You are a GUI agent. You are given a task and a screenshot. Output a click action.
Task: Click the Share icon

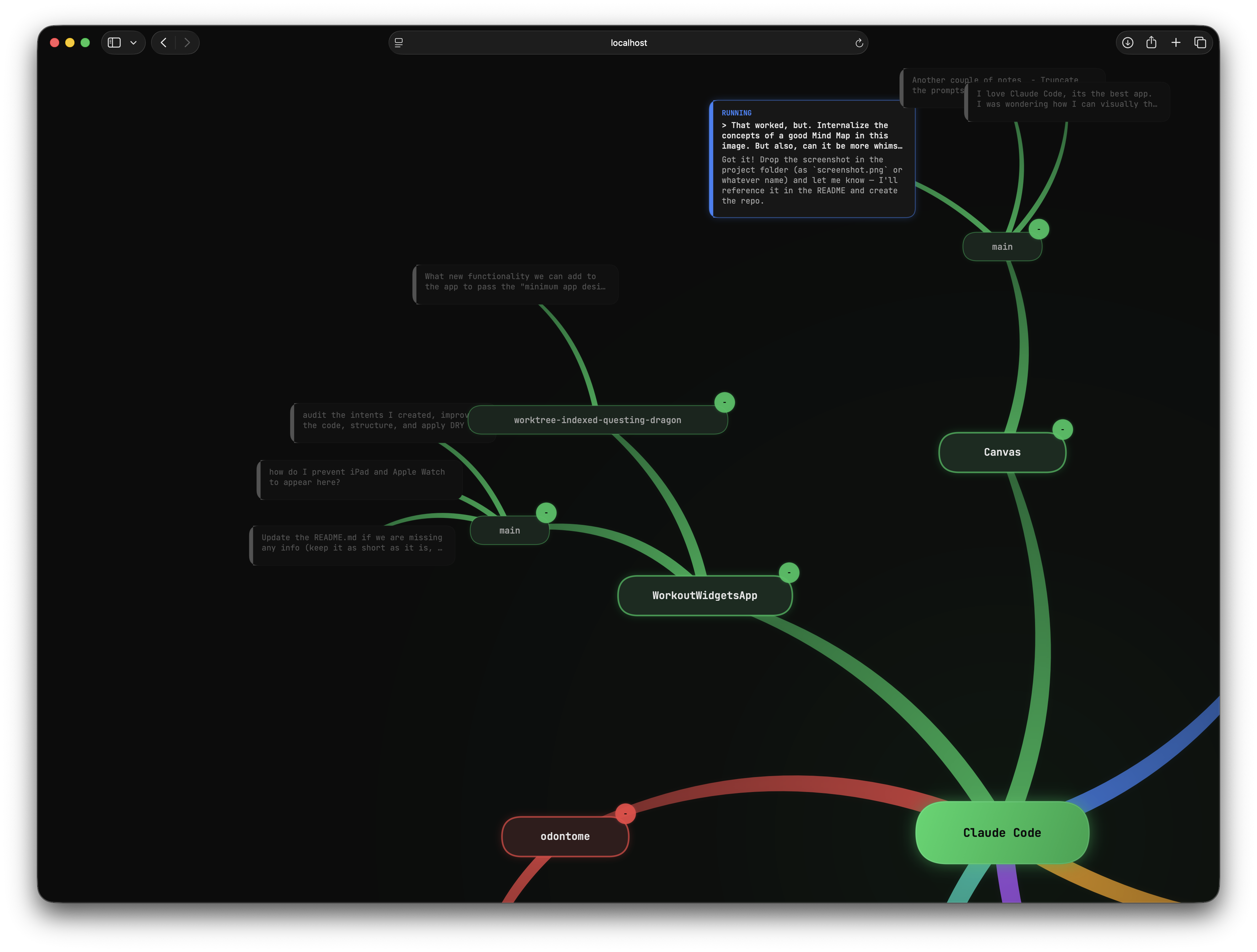(x=1151, y=43)
